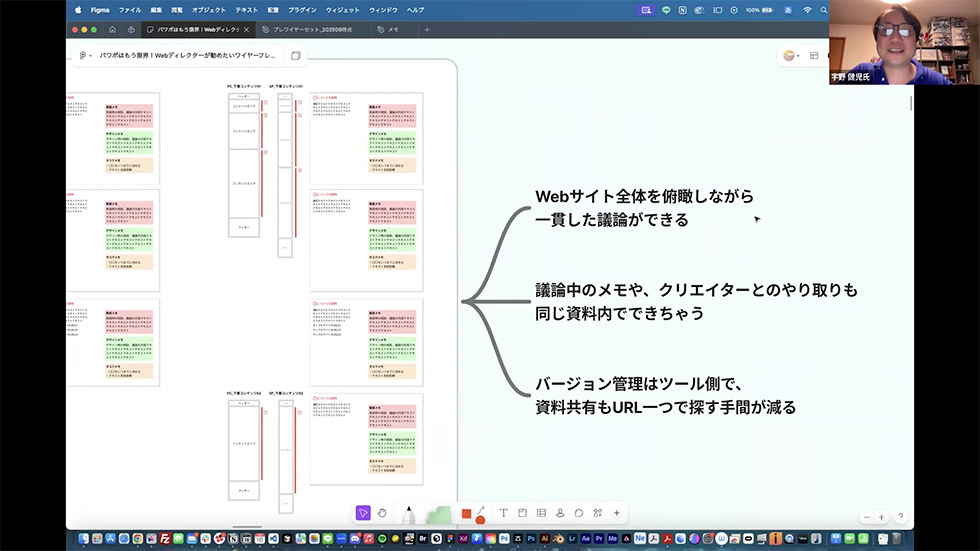Select the text 資料共有もURL一つで探す手間が減る

[x=666, y=407]
